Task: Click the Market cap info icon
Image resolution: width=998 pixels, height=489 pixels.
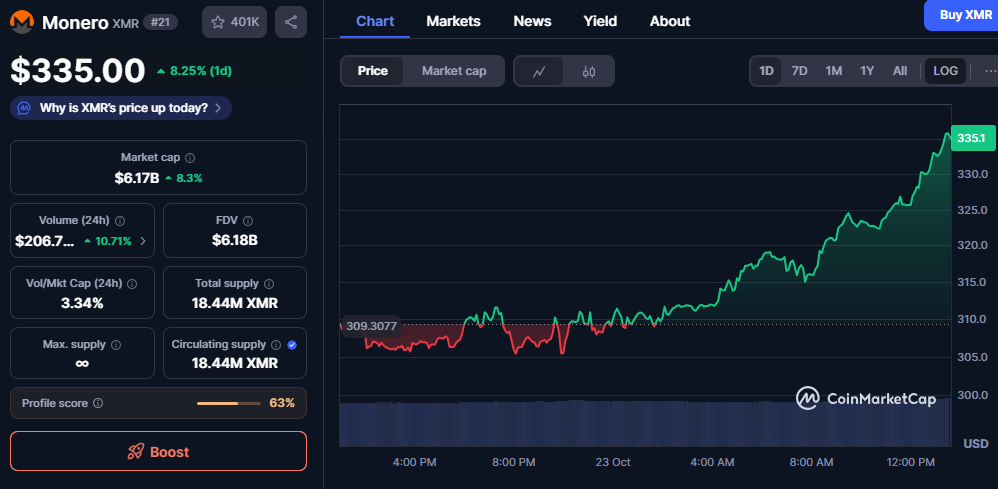Action: coord(190,158)
